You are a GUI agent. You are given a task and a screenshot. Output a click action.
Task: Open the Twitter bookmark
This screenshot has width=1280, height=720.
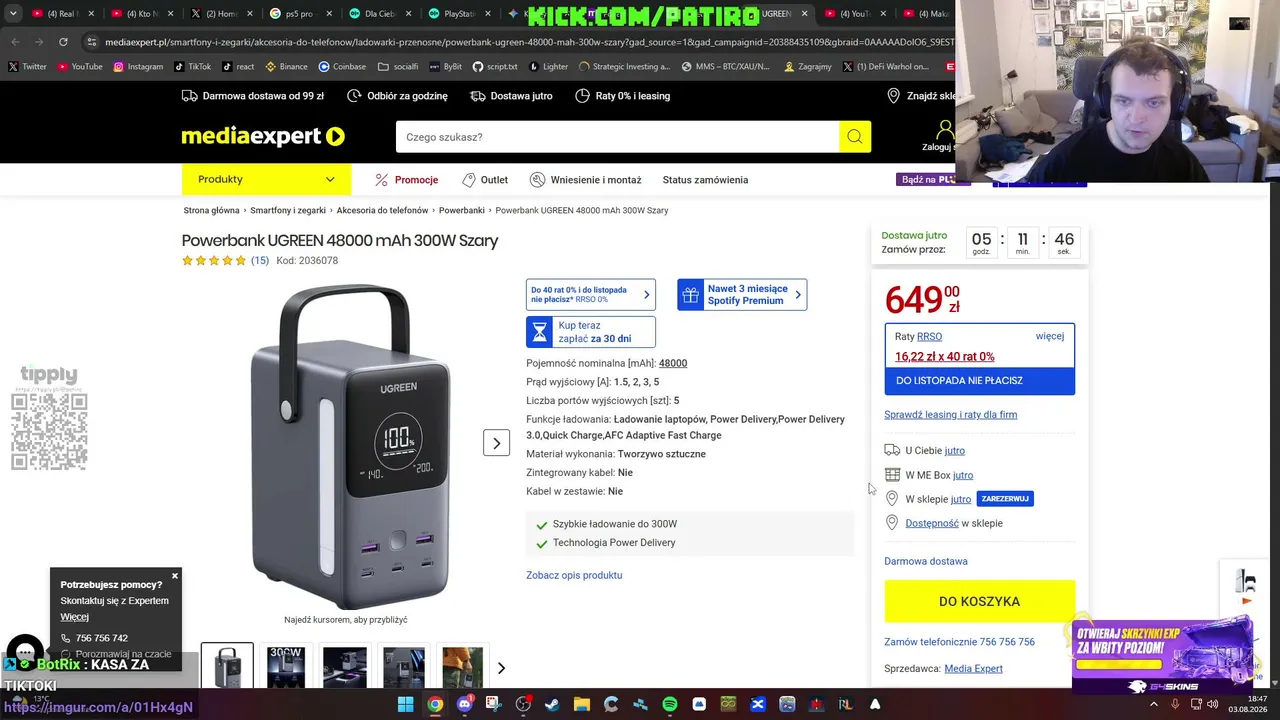point(27,67)
